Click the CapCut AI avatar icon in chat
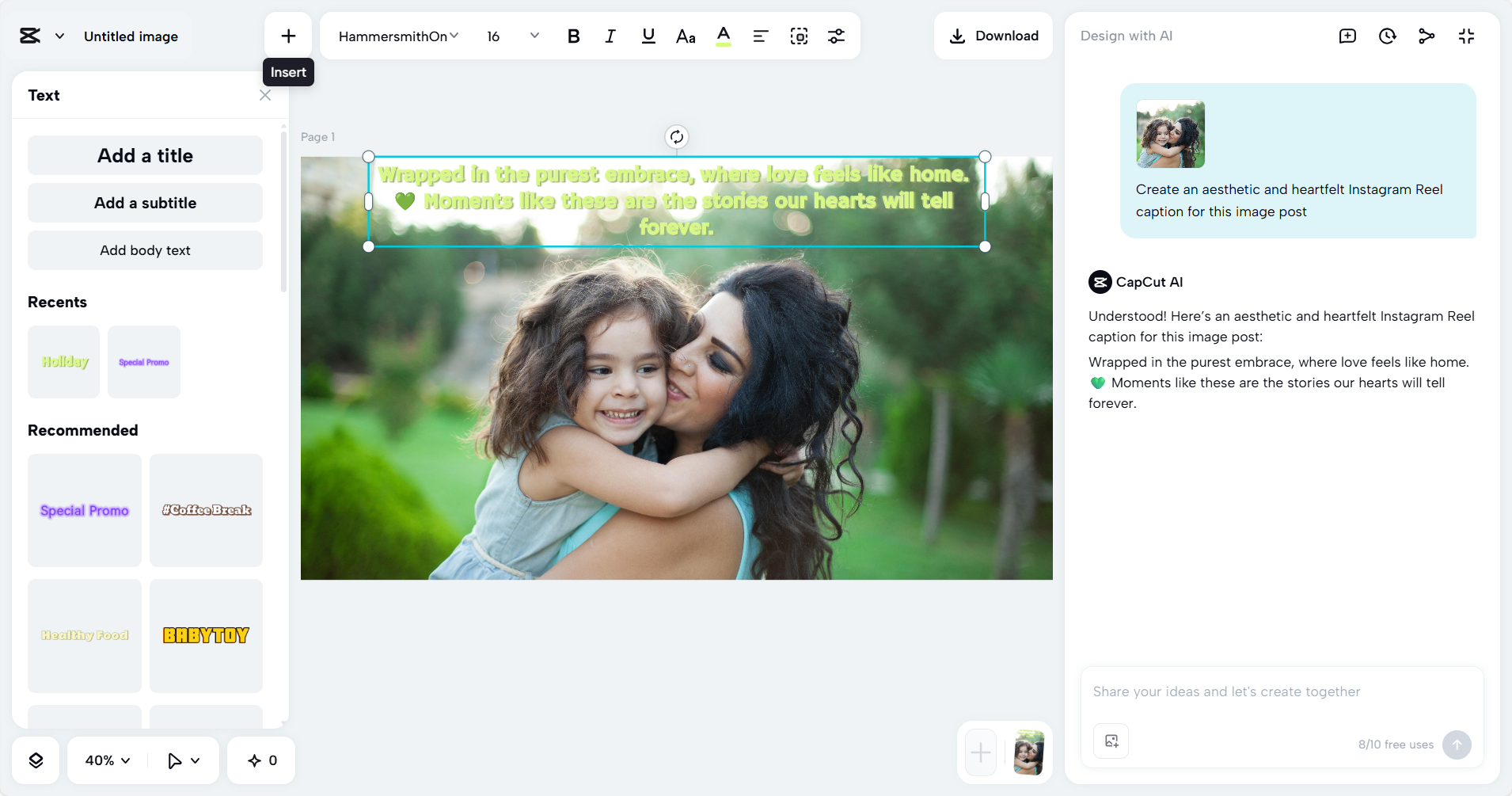The image size is (1512, 796). [x=1100, y=282]
